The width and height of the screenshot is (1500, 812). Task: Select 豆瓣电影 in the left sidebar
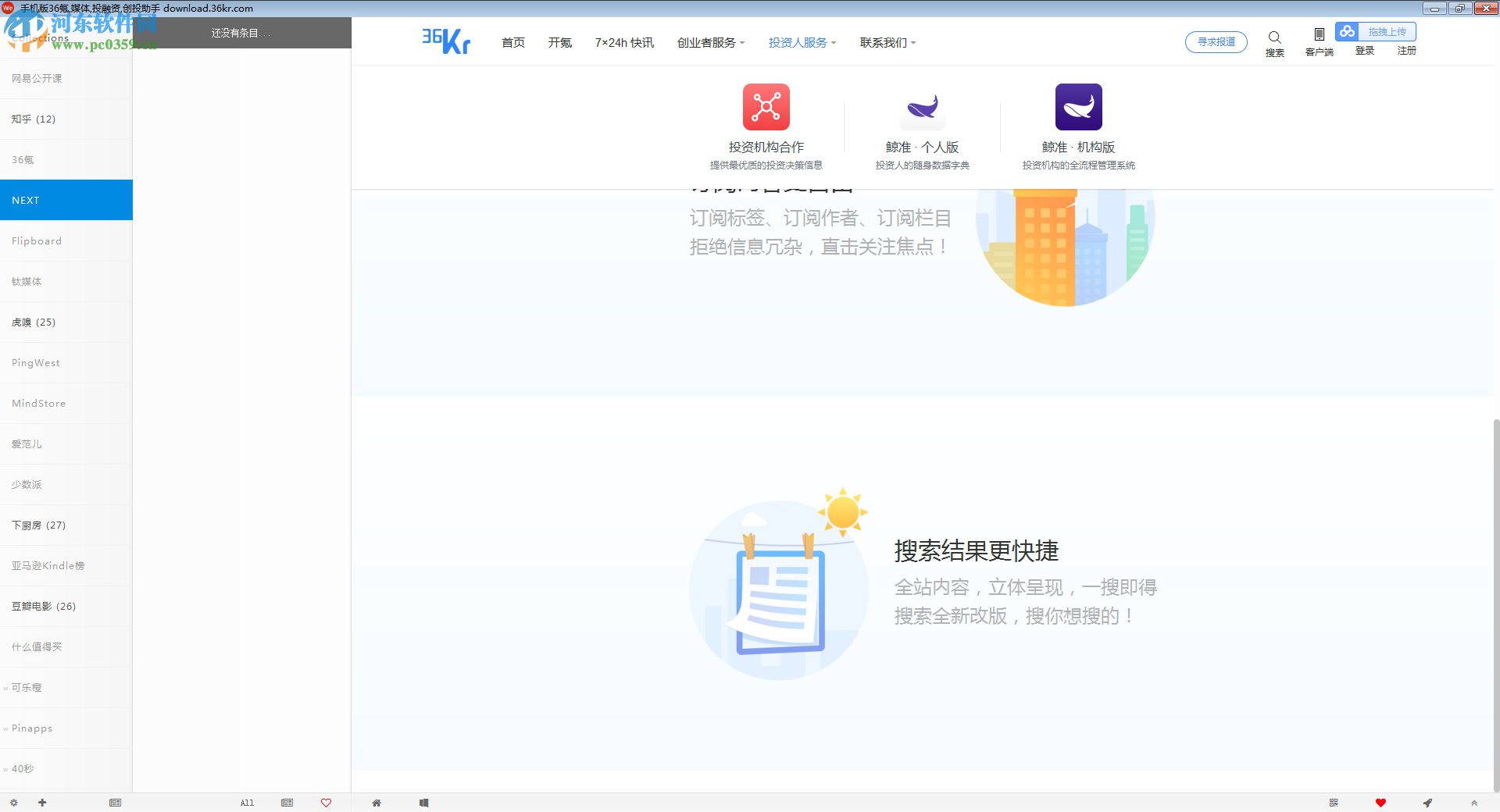[x=43, y=606]
